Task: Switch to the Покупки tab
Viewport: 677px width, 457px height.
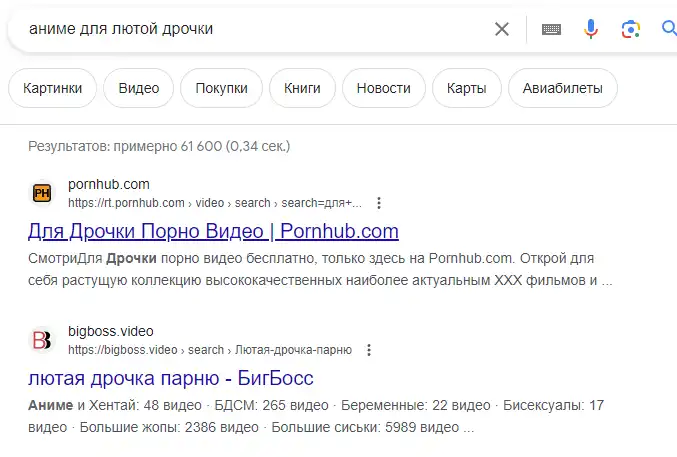Action: [x=221, y=88]
